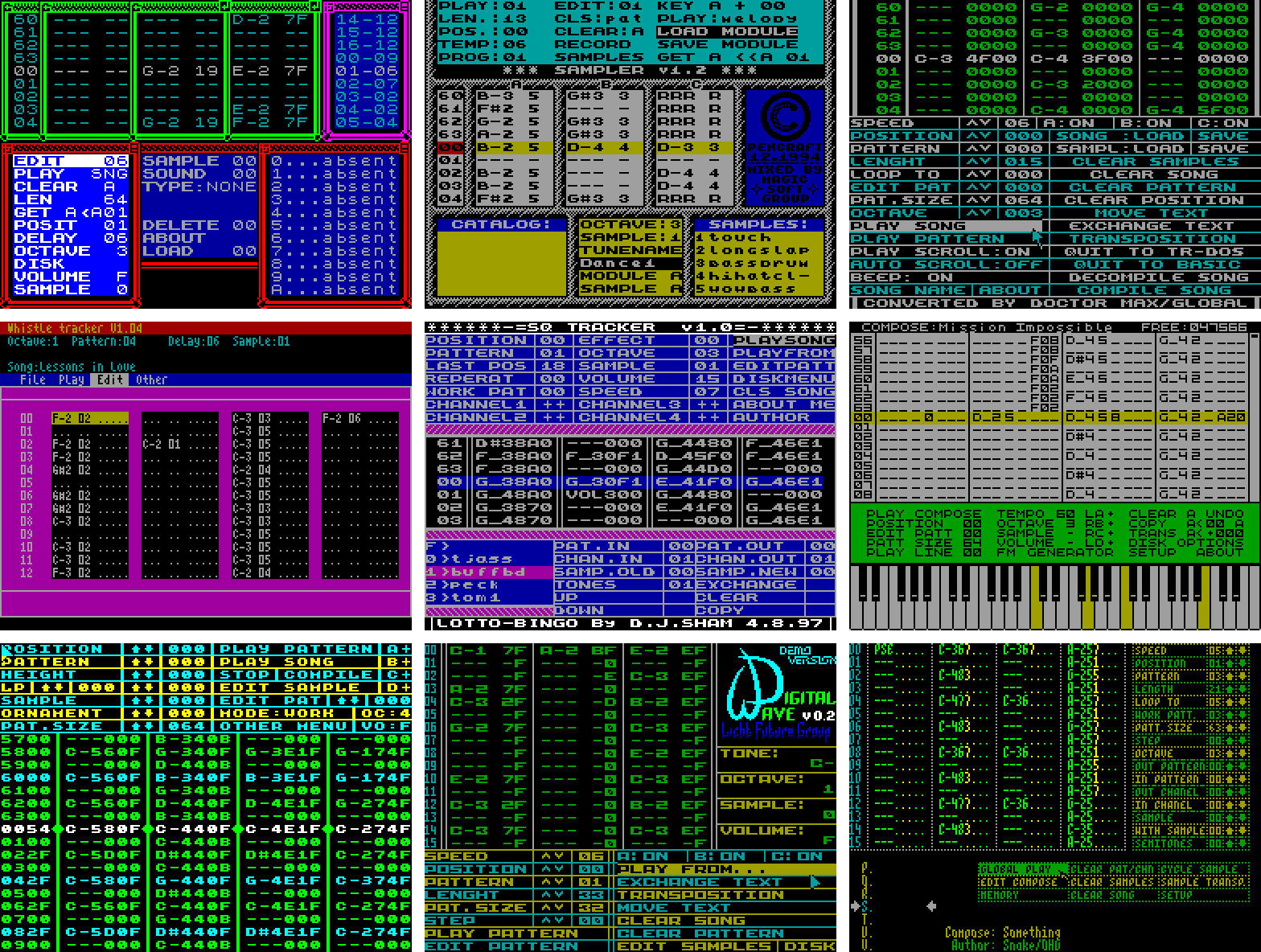Image resolution: width=1261 pixels, height=952 pixels.
Task: Click TRANSPOSITION in Digital Wave
Action: click(x=701, y=895)
